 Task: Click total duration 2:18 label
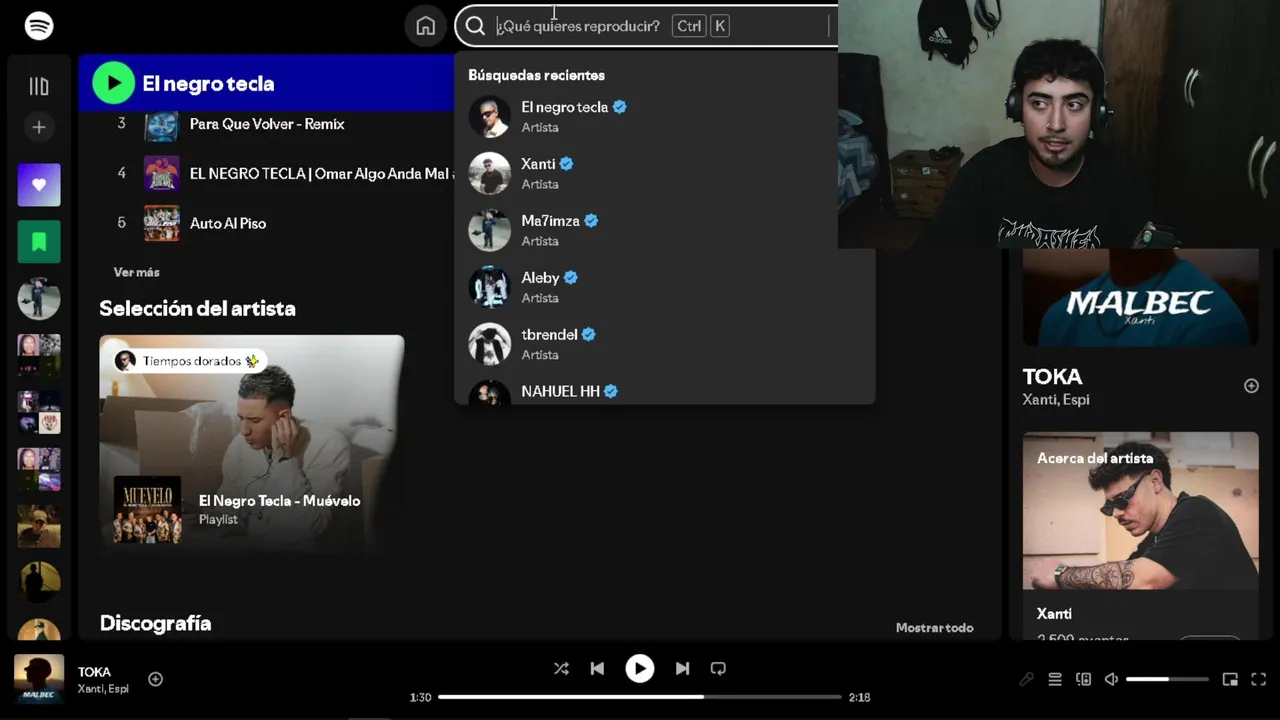(859, 697)
